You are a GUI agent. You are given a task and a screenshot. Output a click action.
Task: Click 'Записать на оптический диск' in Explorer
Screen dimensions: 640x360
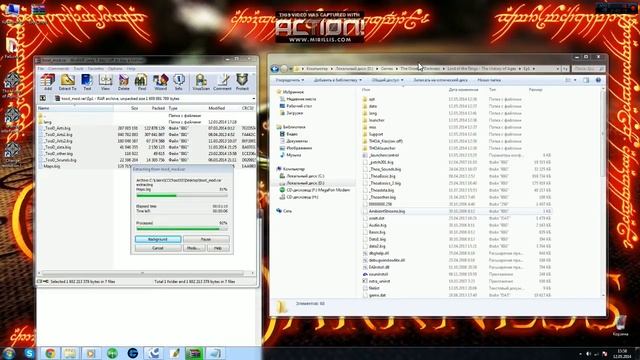tap(440, 80)
